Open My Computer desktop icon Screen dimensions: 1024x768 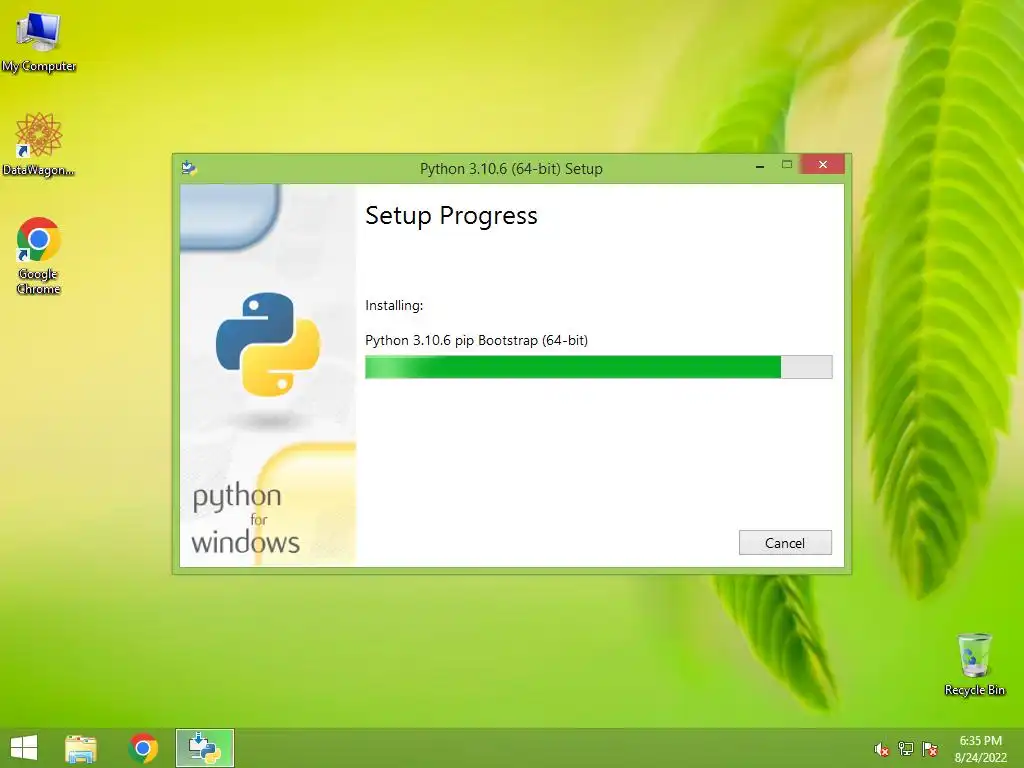[x=39, y=42]
